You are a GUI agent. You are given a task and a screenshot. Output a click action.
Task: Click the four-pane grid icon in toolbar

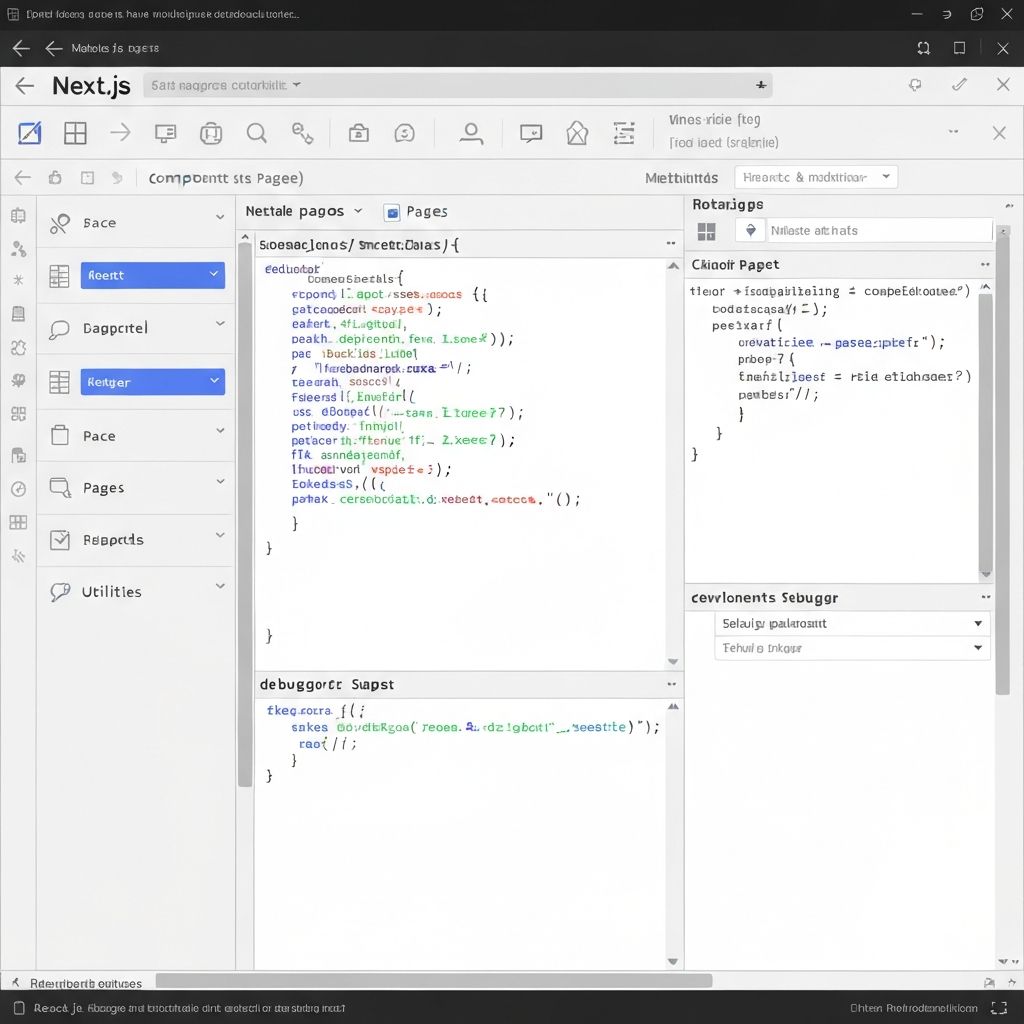(x=75, y=133)
